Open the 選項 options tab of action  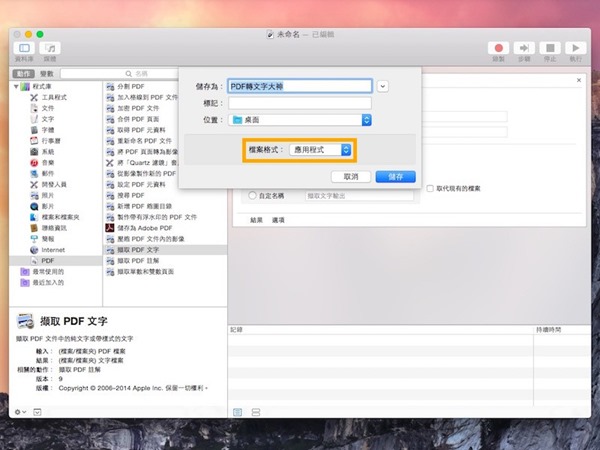pyautogui.click(x=278, y=220)
